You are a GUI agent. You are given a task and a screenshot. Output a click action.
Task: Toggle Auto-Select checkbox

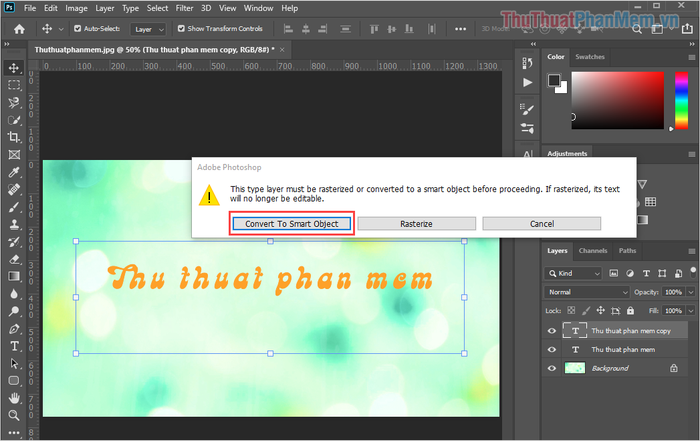click(x=78, y=29)
